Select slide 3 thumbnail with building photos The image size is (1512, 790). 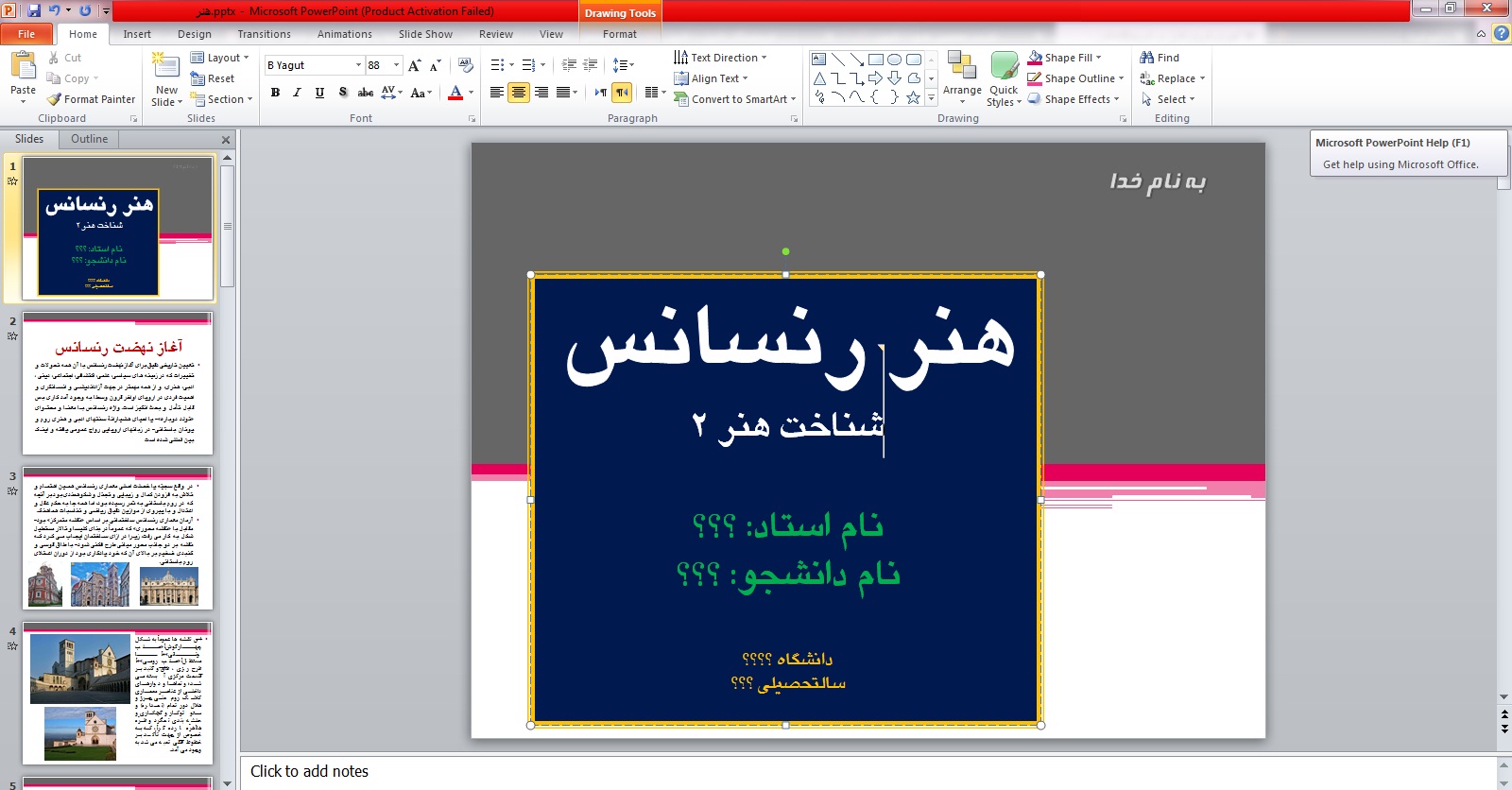tap(118, 539)
